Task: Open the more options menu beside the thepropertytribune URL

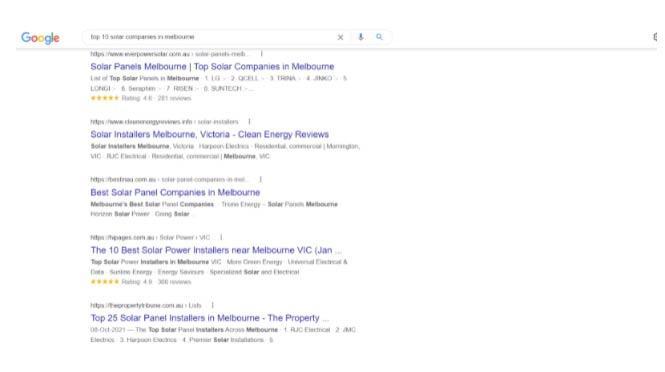Action: pyautogui.click(x=212, y=305)
